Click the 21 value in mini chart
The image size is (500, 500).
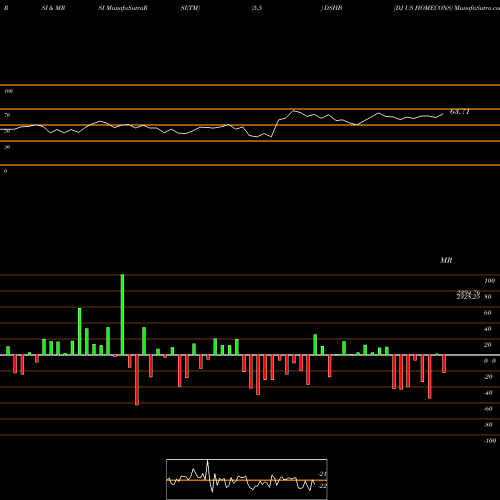[323, 474]
